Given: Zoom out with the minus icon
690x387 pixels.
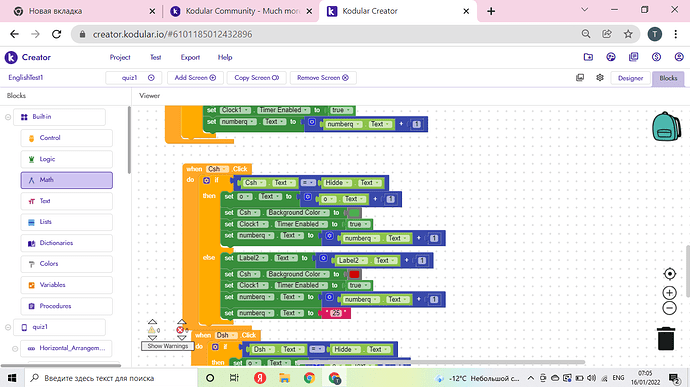Looking at the screenshot, I should pyautogui.click(x=669, y=308).
